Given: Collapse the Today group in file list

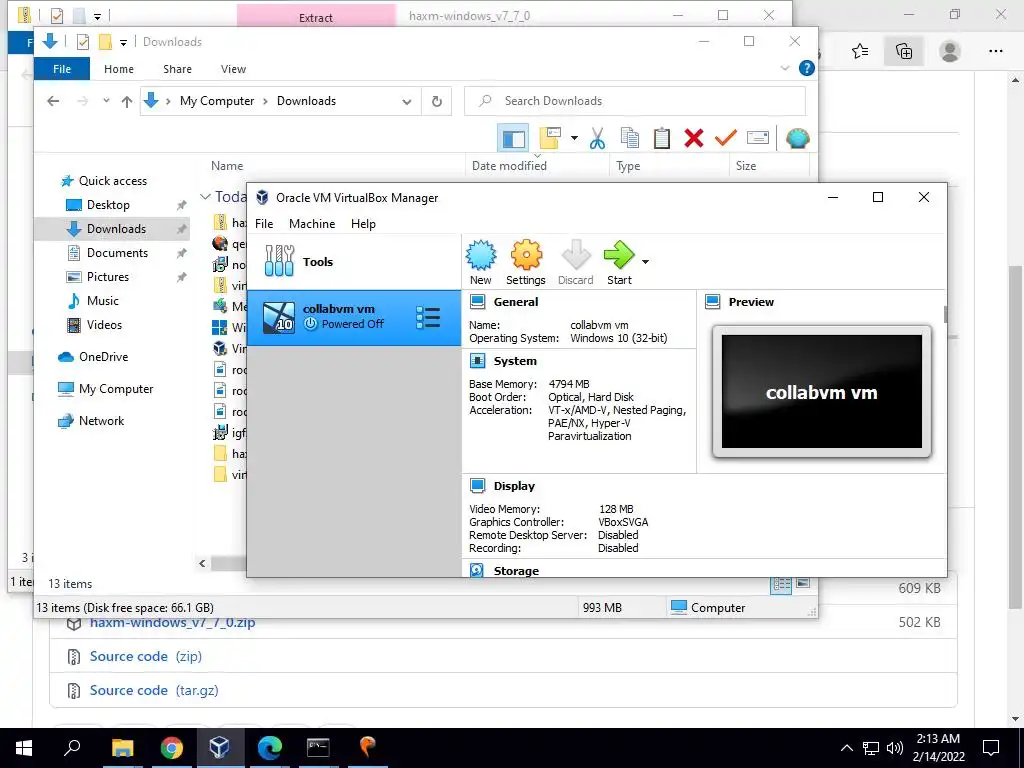Looking at the screenshot, I should (205, 197).
